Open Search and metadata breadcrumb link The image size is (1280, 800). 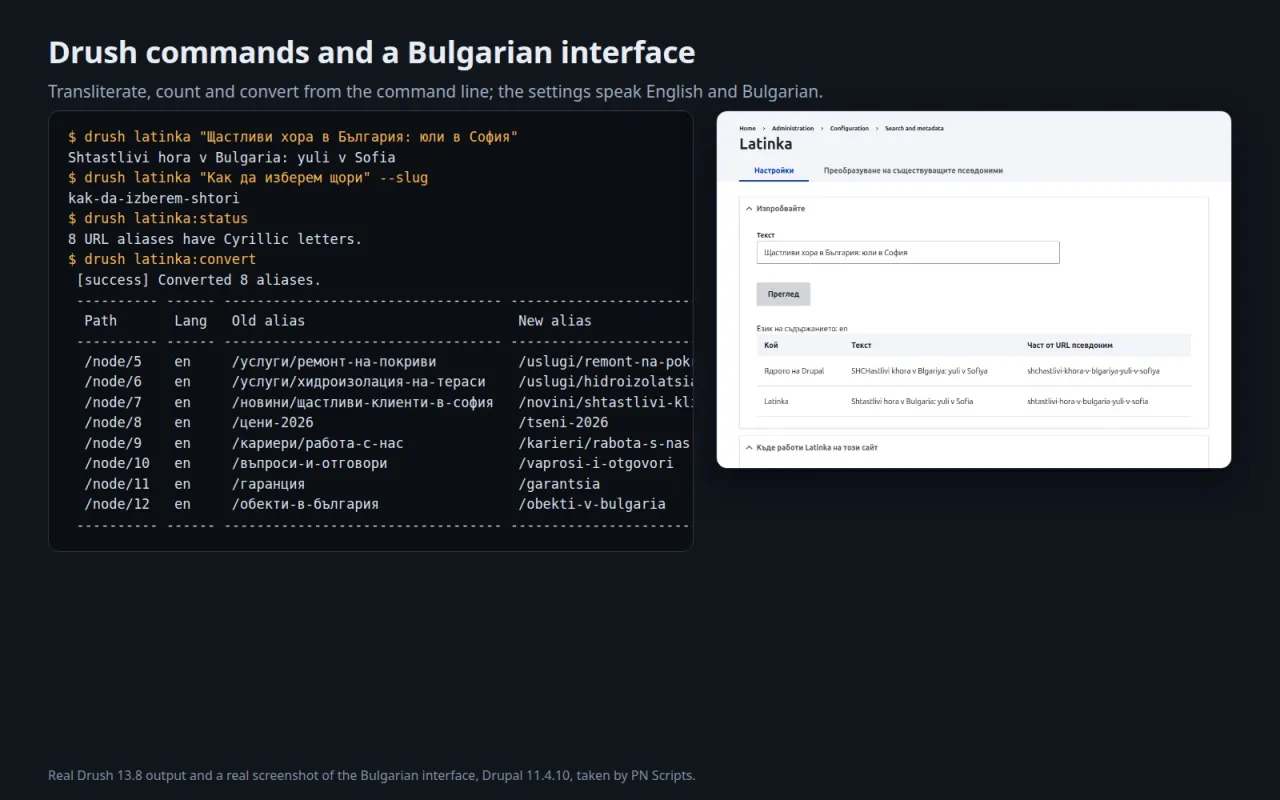914,129
